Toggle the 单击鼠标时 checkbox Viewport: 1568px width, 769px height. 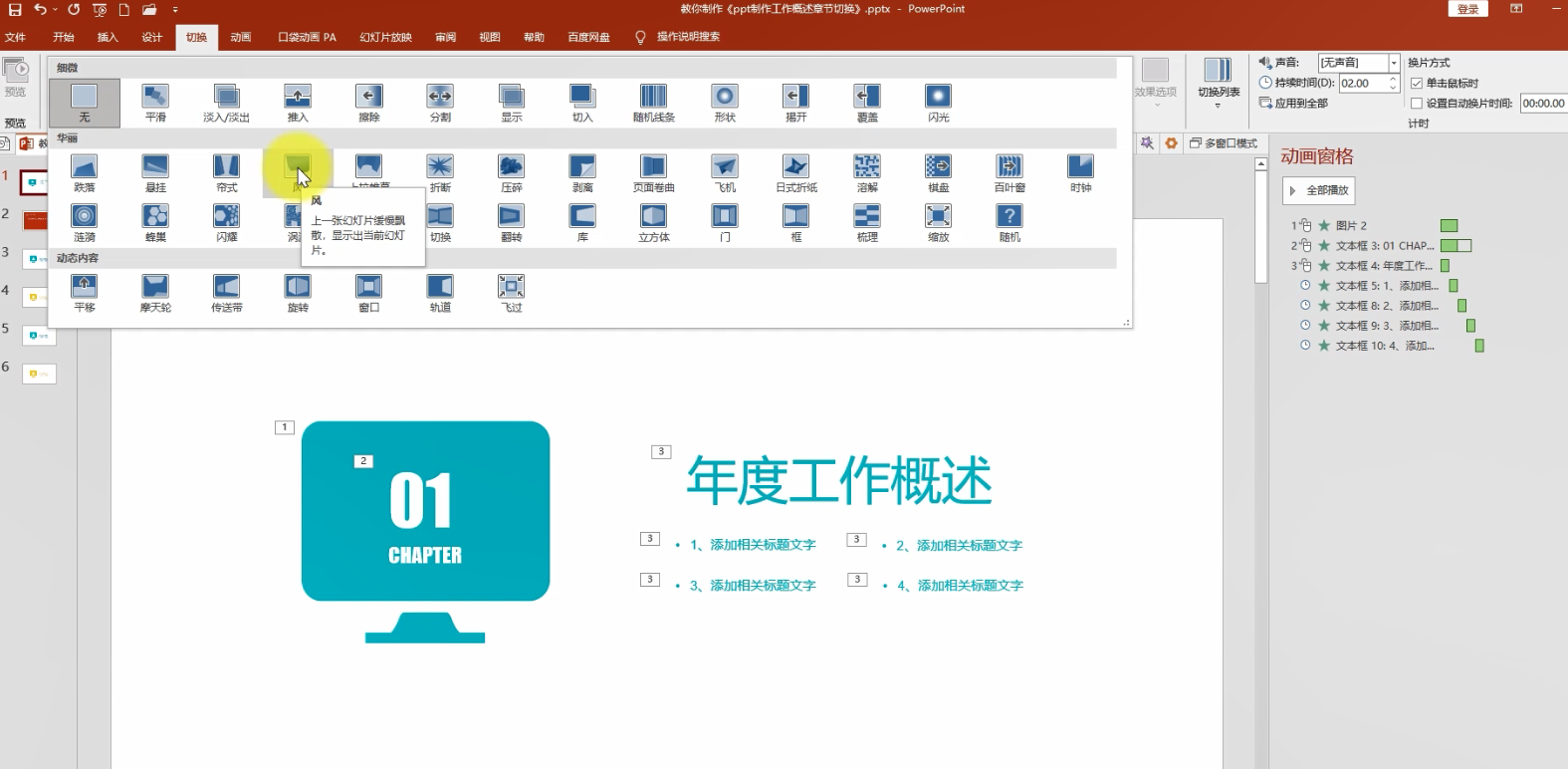[x=1417, y=84]
